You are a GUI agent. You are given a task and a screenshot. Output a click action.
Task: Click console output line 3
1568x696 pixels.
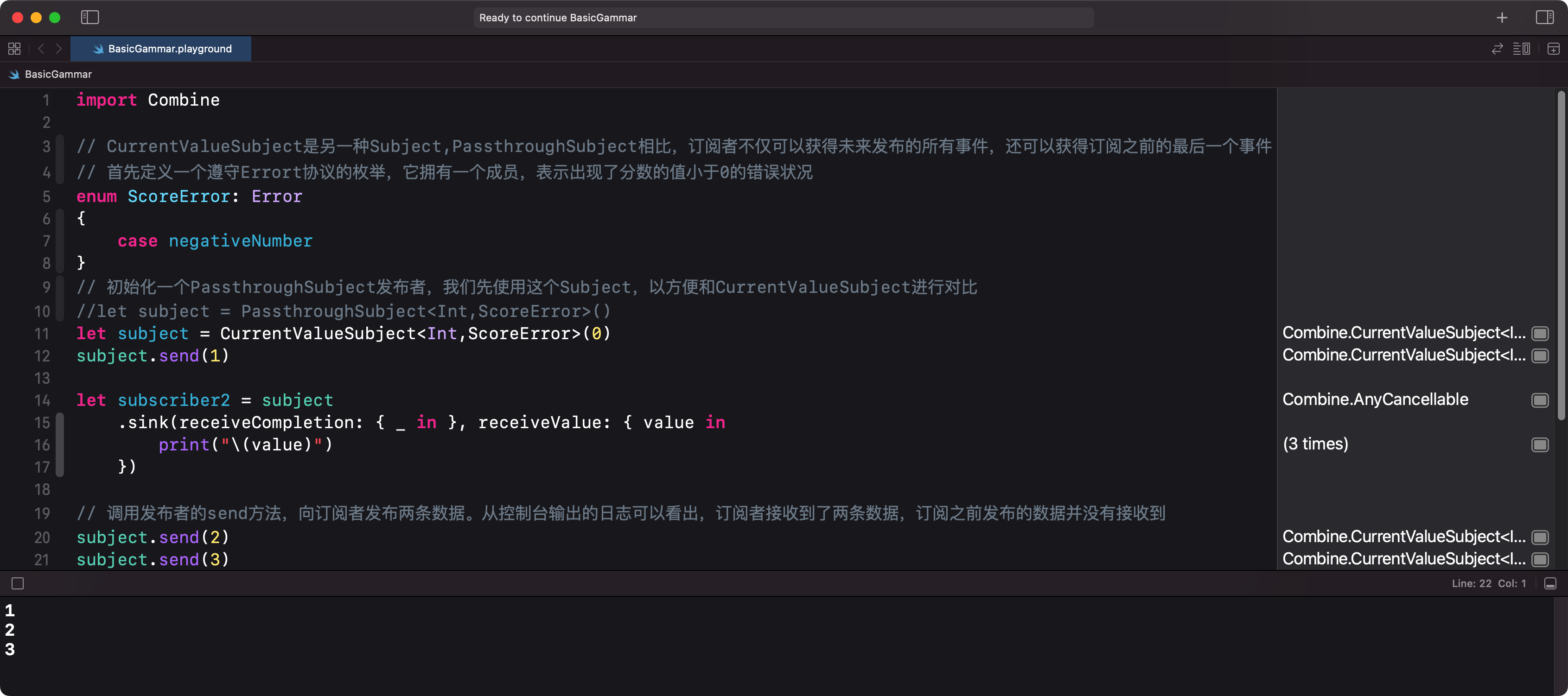10,650
